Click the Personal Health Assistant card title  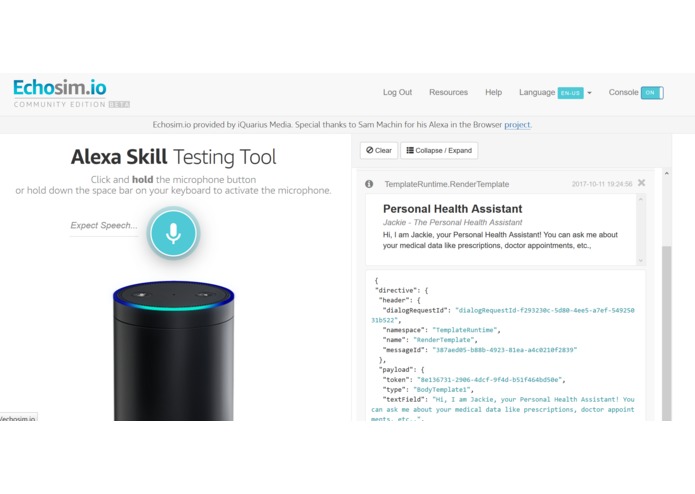point(452,209)
